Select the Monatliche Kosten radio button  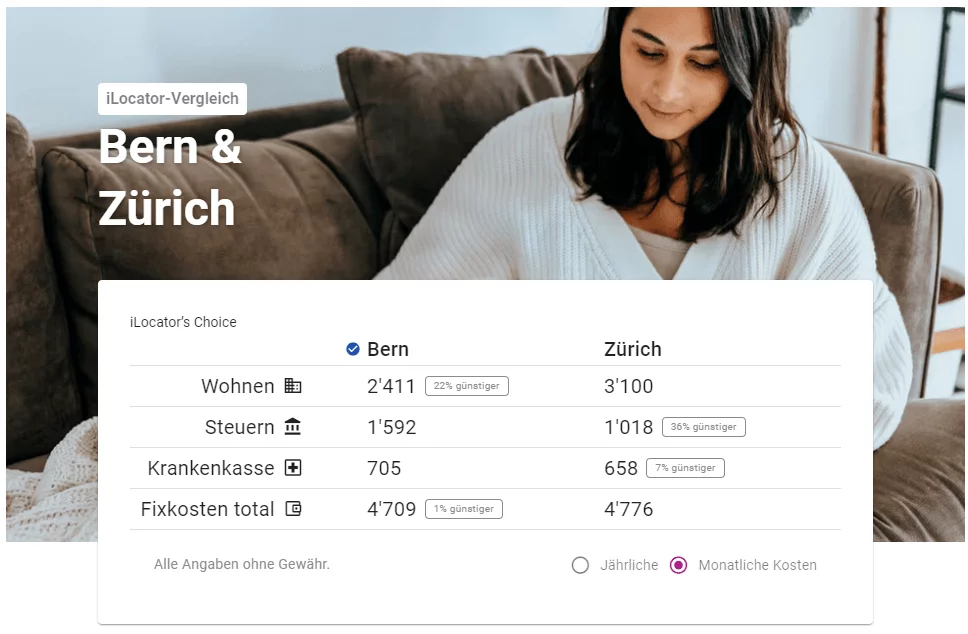[x=678, y=565]
